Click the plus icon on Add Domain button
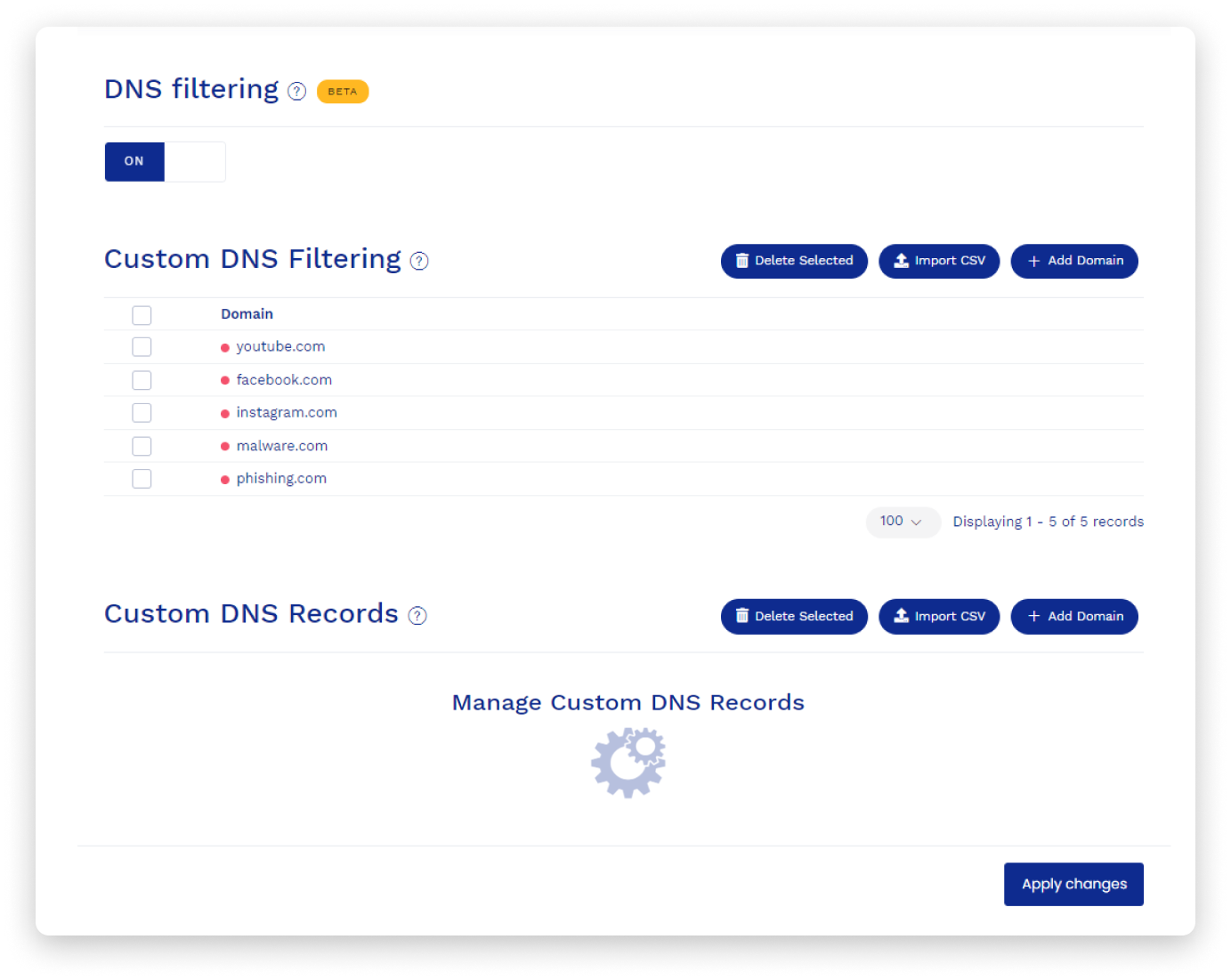The image size is (1231, 980). pyautogui.click(x=1033, y=261)
